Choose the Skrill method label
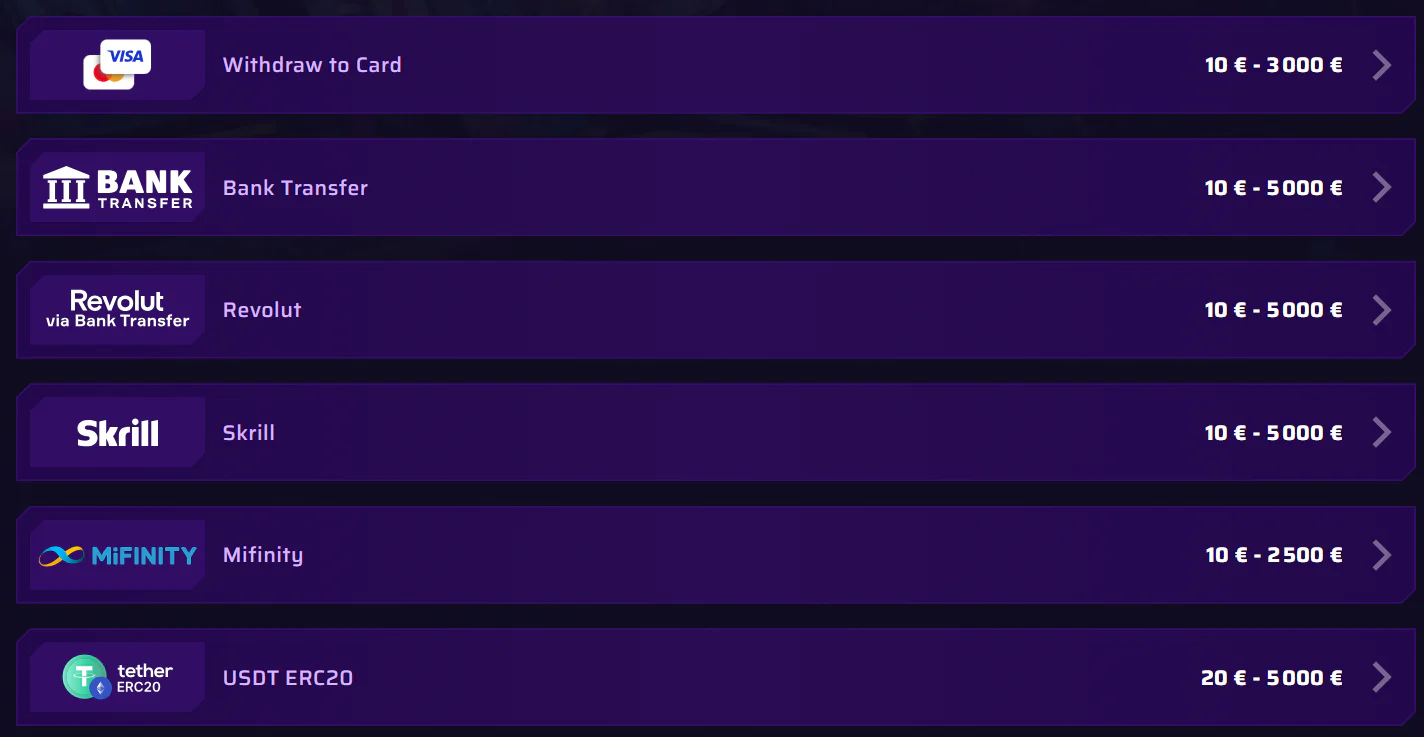This screenshot has width=1424, height=737. (x=249, y=433)
